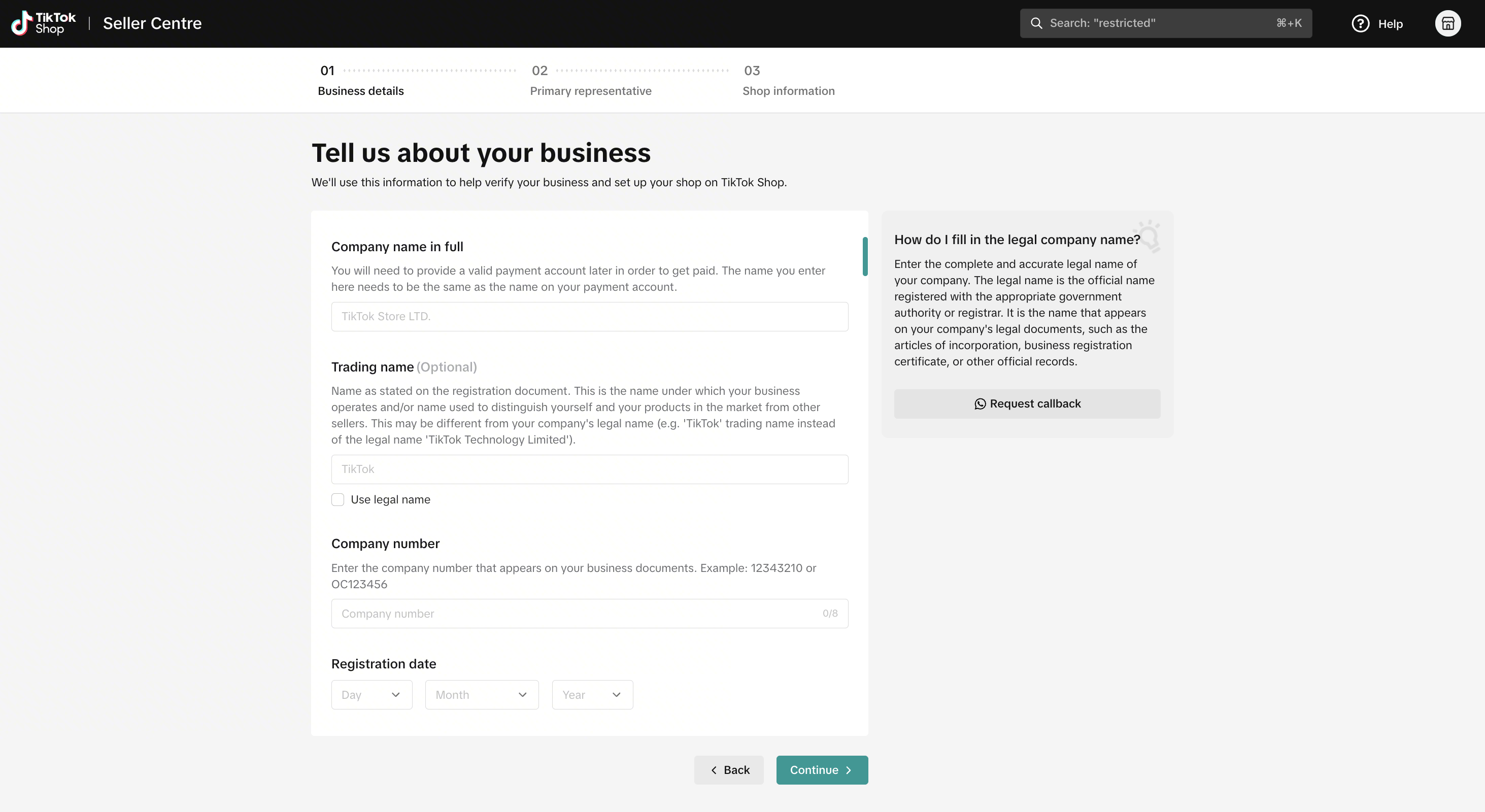Focus the Company name in full field
1485x812 pixels.
pyautogui.click(x=590, y=316)
